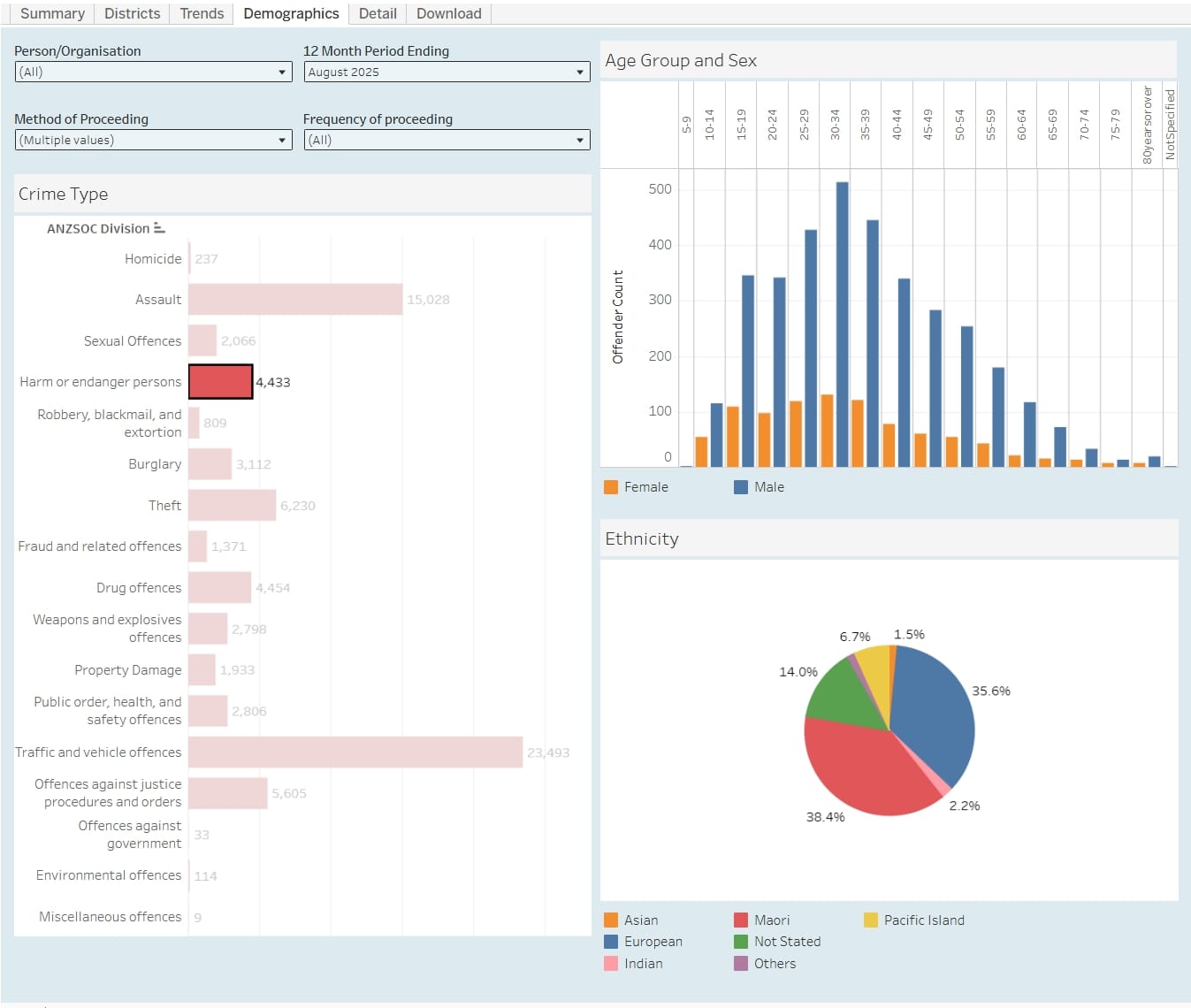Image resolution: width=1191 pixels, height=1008 pixels.
Task: Click the Female orange legend swatch
Action: [x=611, y=487]
